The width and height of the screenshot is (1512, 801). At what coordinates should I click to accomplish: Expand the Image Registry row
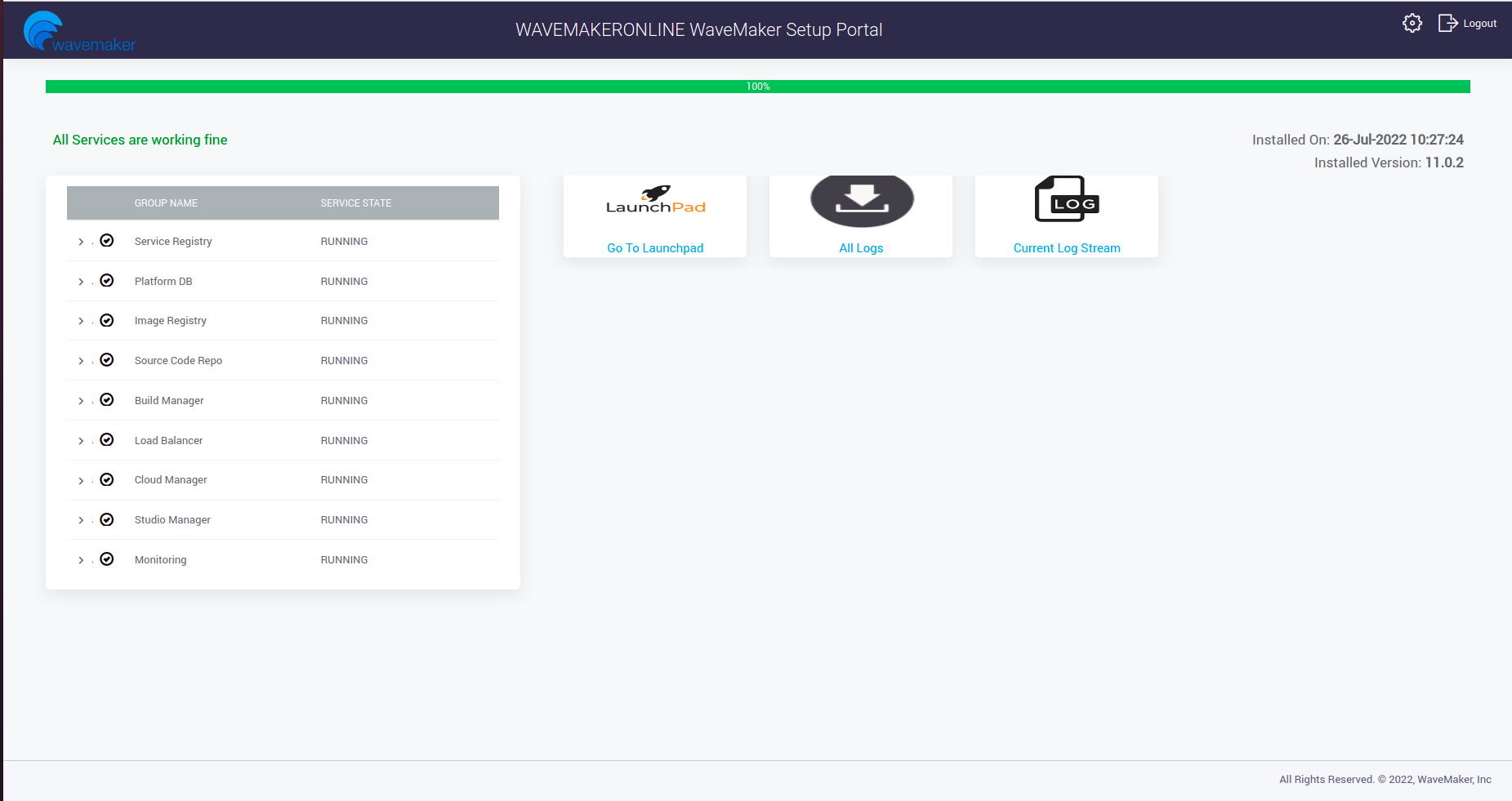[x=81, y=321]
